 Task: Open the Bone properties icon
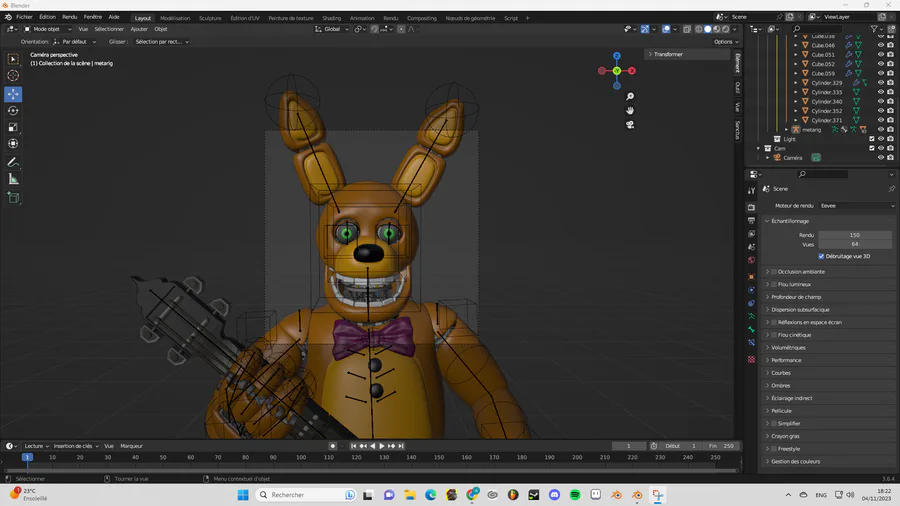coord(751,329)
